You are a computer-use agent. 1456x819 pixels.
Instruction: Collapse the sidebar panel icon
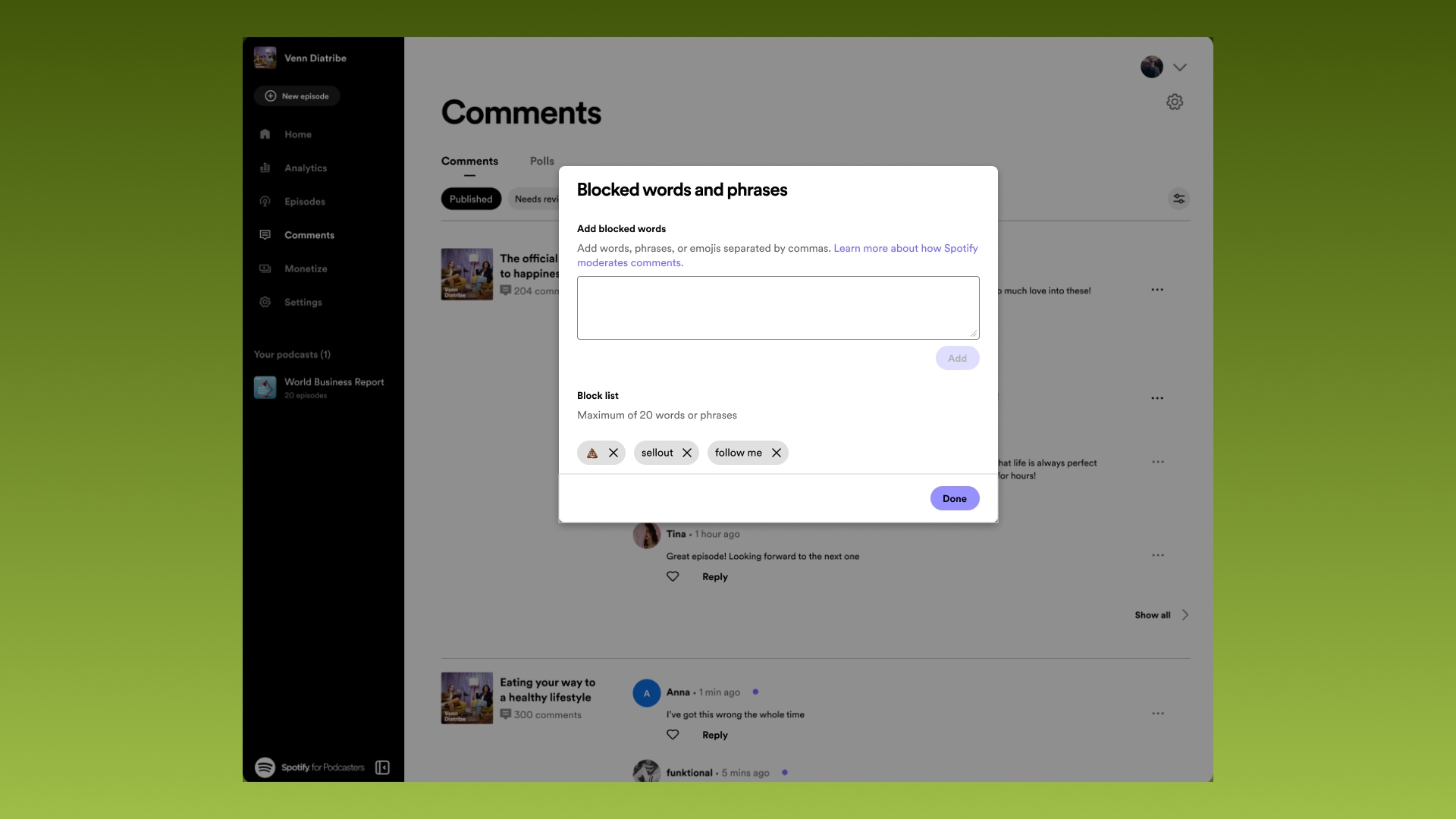click(382, 767)
